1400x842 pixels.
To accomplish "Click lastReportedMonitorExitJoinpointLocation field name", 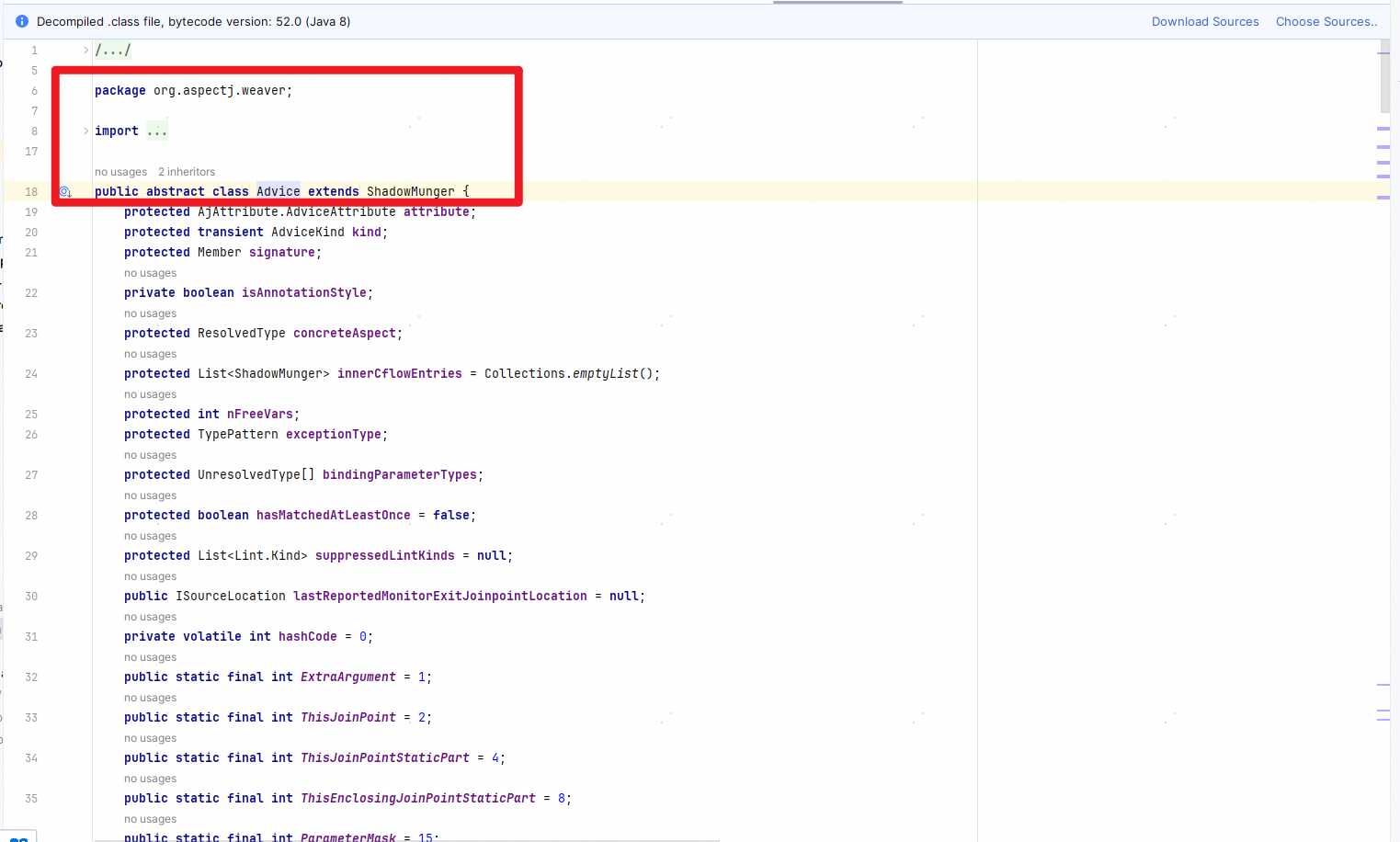I will pyautogui.click(x=440, y=597).
